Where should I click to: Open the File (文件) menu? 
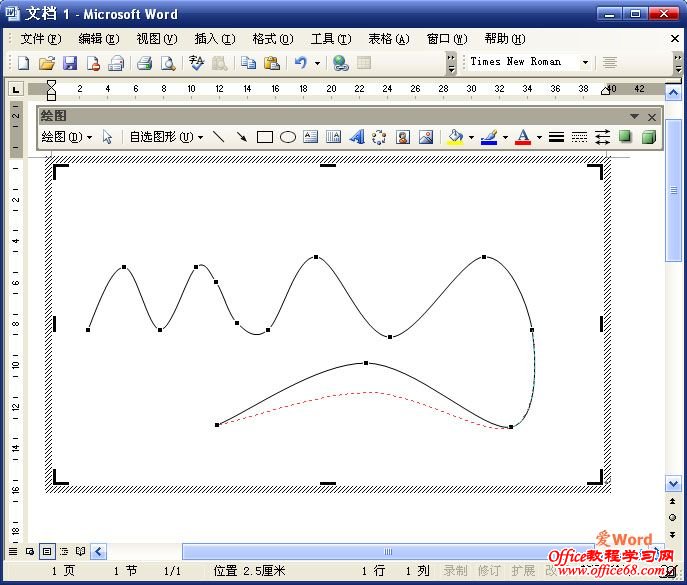[x=41, y=39]
